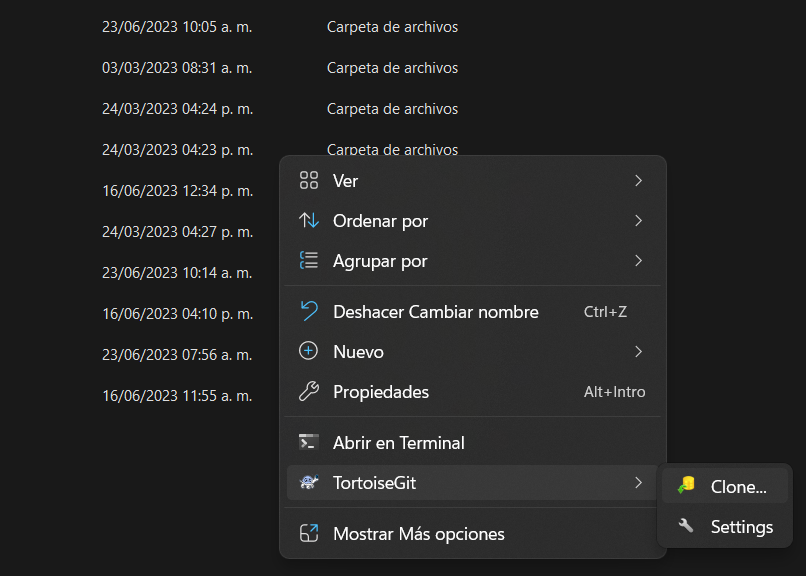Click the grid icon beside Ver
Image resolution: width=806 pixels, height=576 pixels.
coord(309,181)
